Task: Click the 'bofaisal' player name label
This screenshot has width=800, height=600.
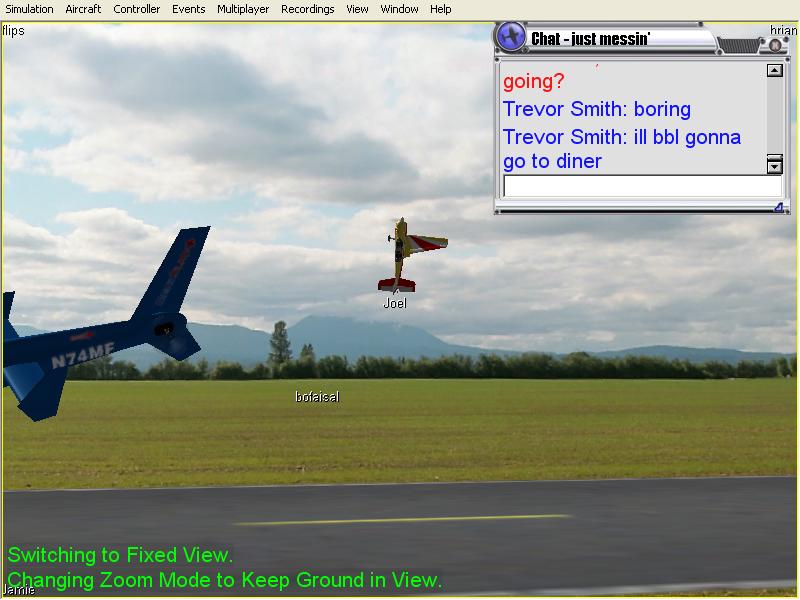Action: click(317, 397)
